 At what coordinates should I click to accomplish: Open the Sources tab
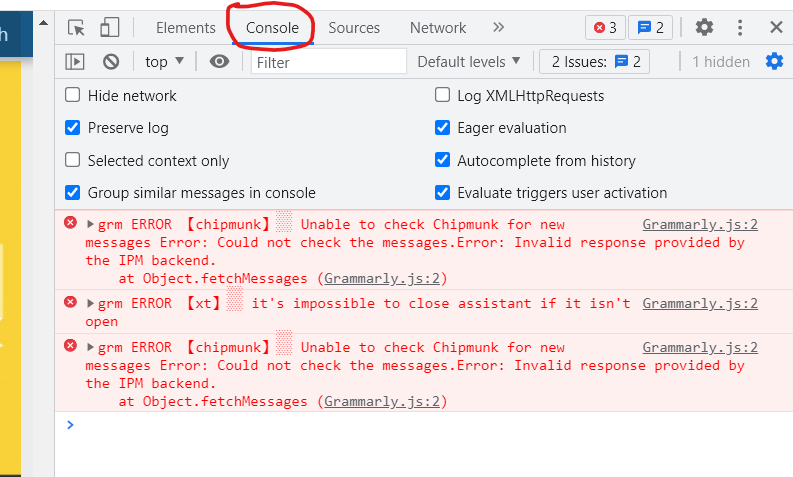click(354, 28)
